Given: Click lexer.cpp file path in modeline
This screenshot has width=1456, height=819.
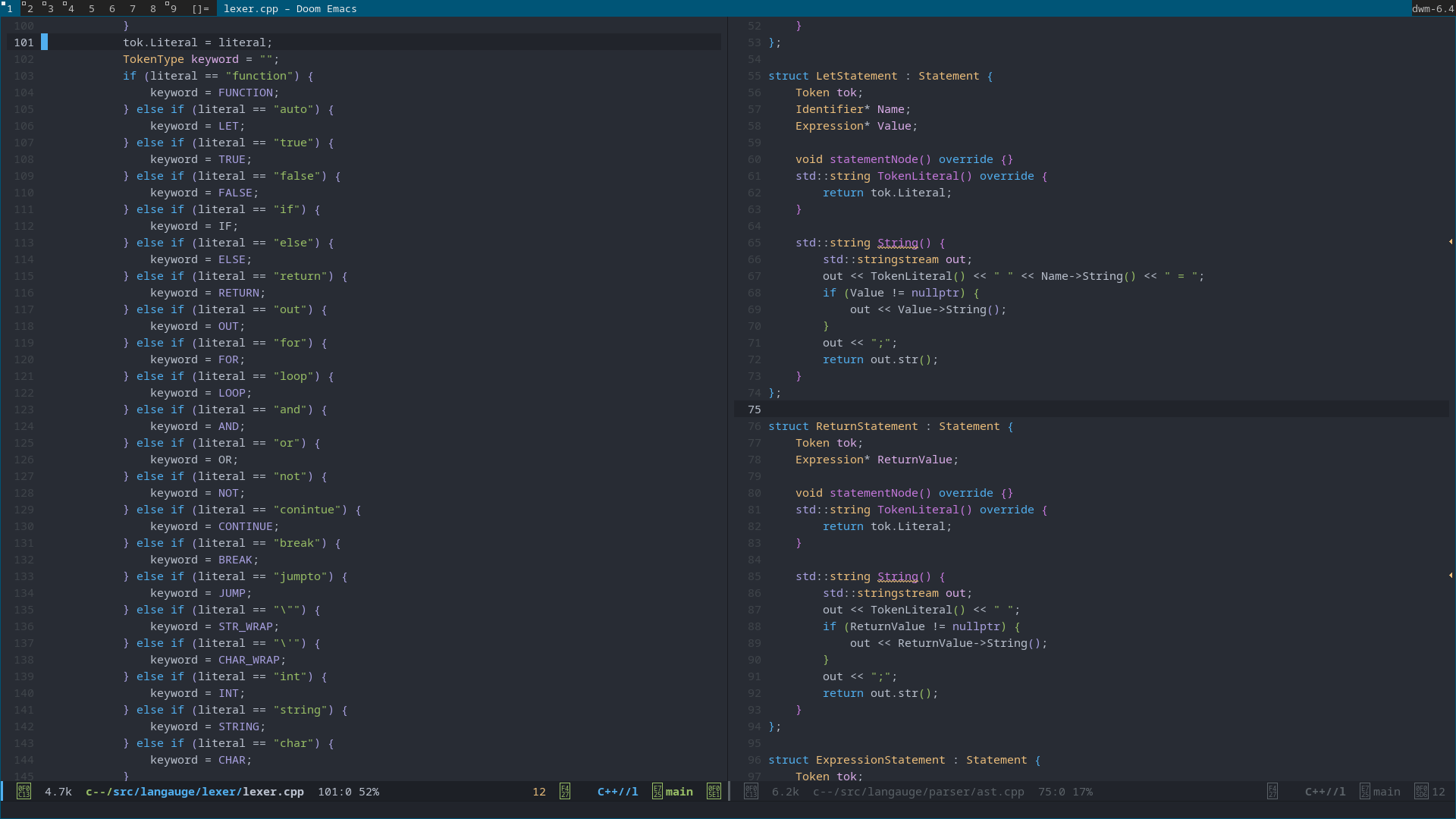Looking at the screenshot, I should (x=195, y=792).
